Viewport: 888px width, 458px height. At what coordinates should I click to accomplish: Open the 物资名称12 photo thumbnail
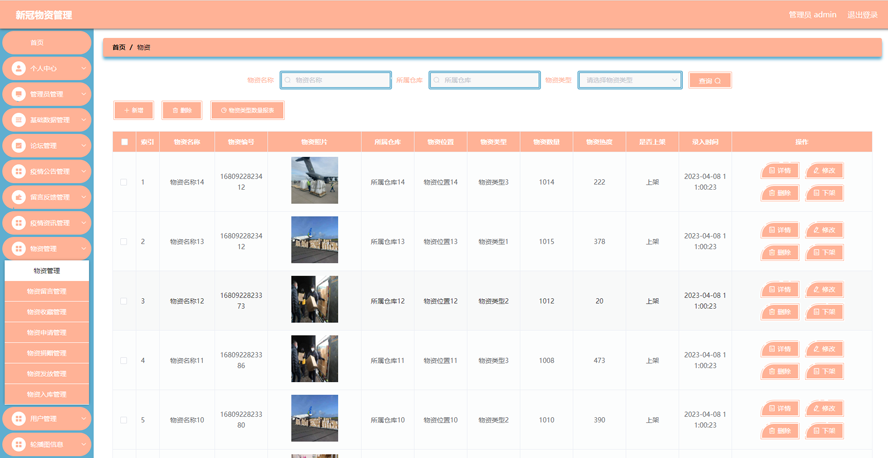point(314,299)
